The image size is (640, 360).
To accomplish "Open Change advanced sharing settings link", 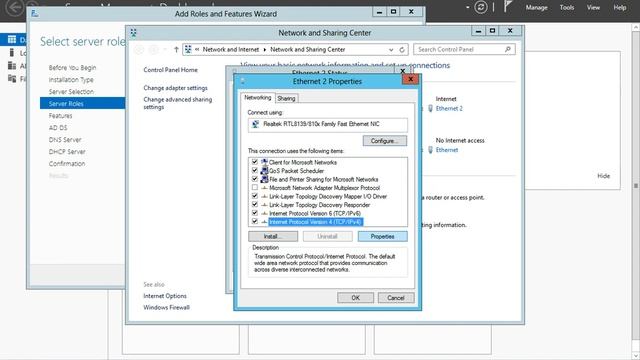I will tap(178, 103).
